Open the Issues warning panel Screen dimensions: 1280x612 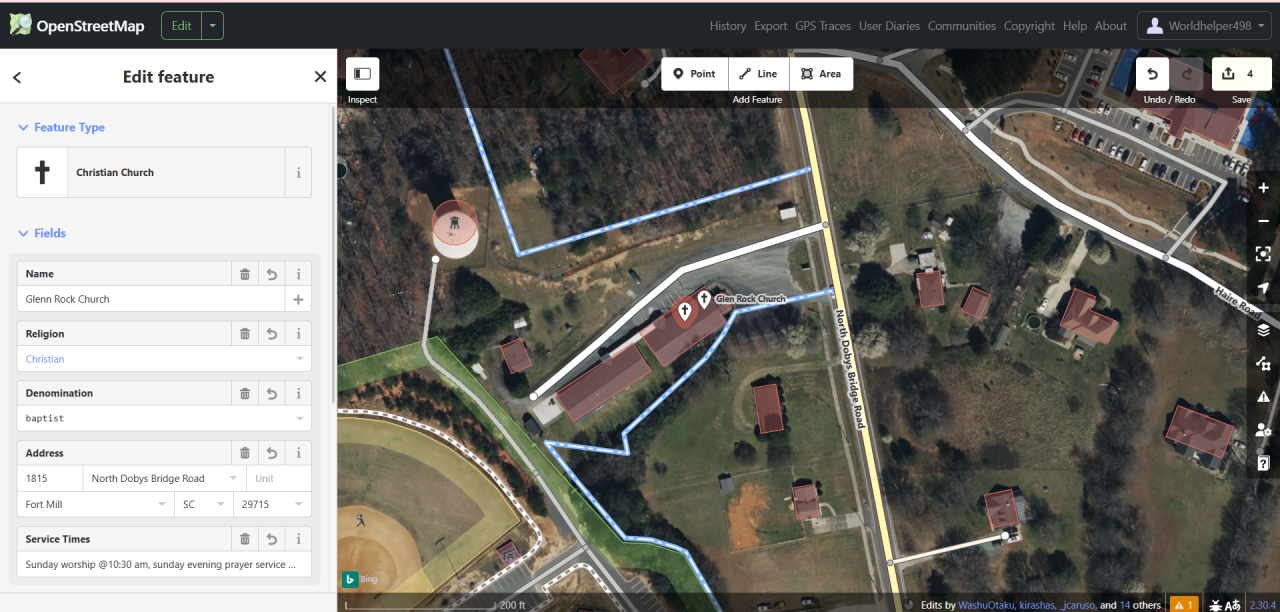(x=1263, y=396)
